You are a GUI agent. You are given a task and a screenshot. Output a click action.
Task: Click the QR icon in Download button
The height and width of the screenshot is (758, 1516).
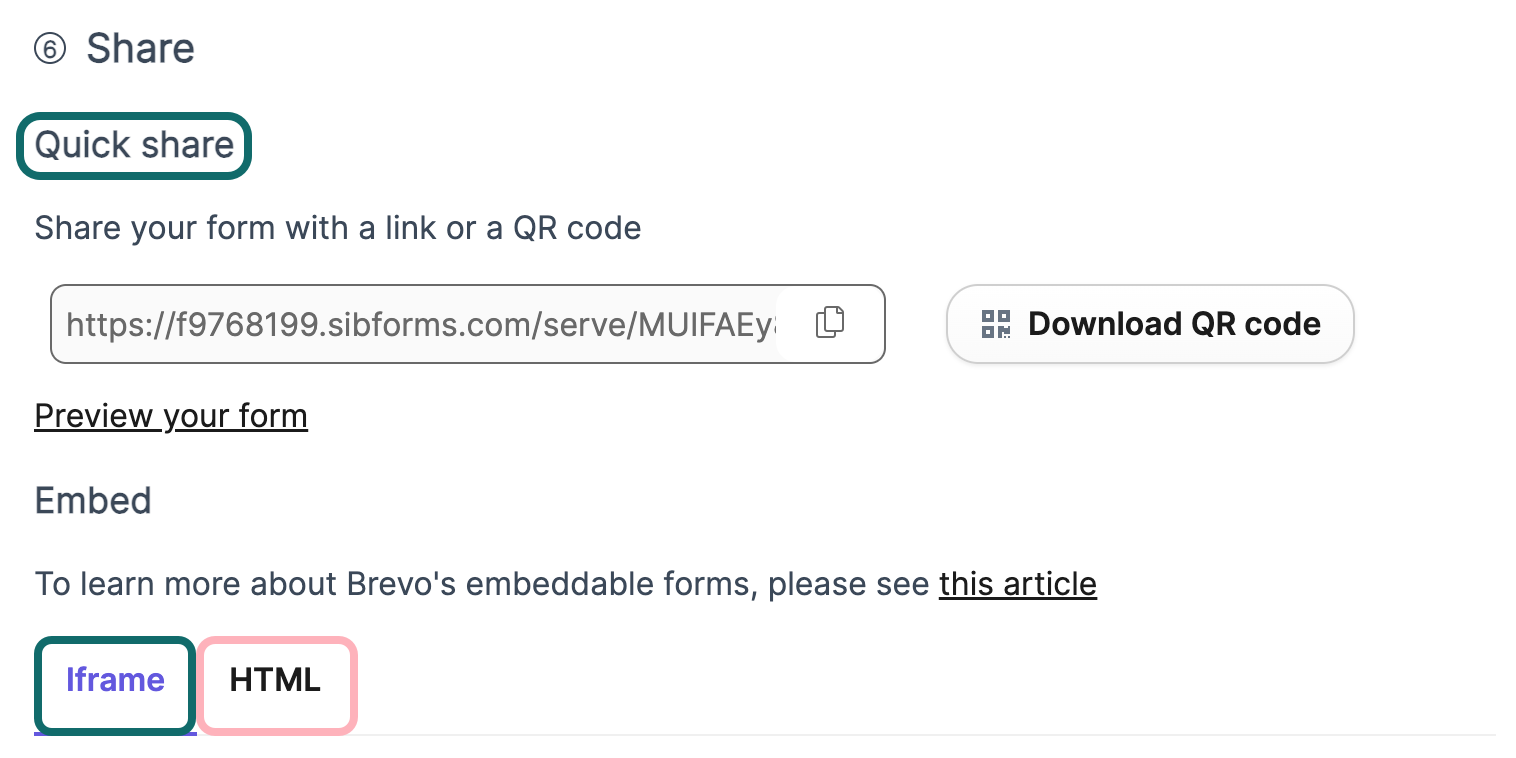click(996, 324)
